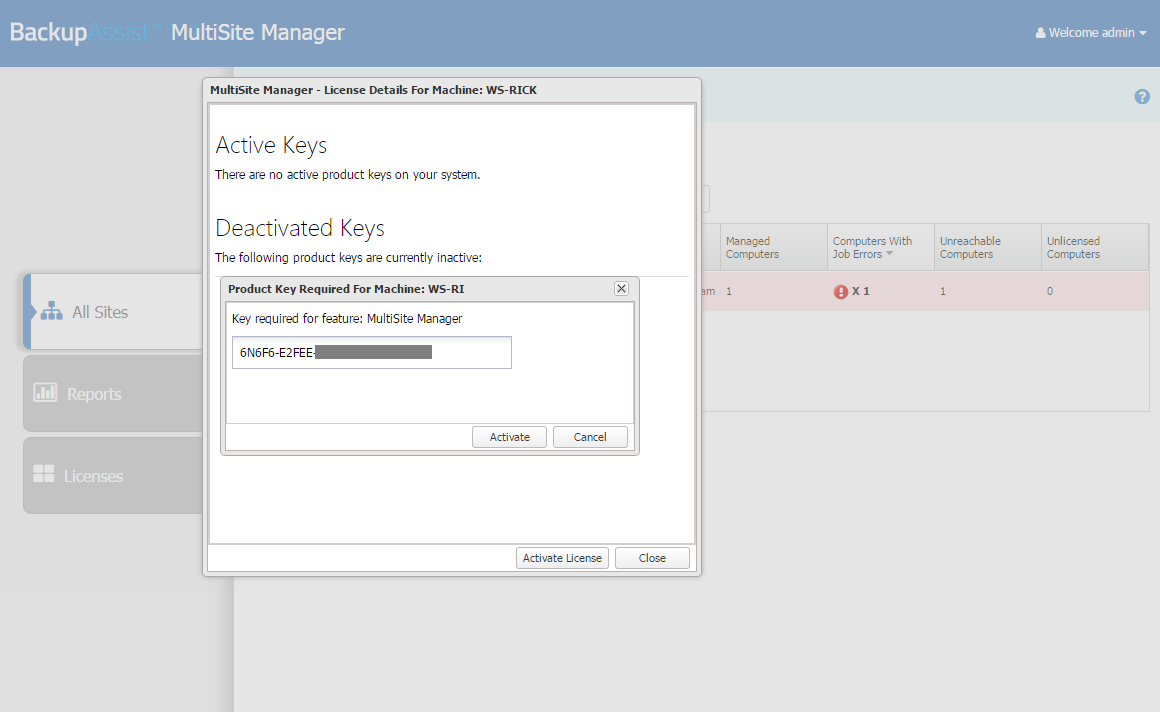The height and width of the screenshot is (712, 1160).
Task: Click the License Details dialog title bar
Action: pos(451,90)
